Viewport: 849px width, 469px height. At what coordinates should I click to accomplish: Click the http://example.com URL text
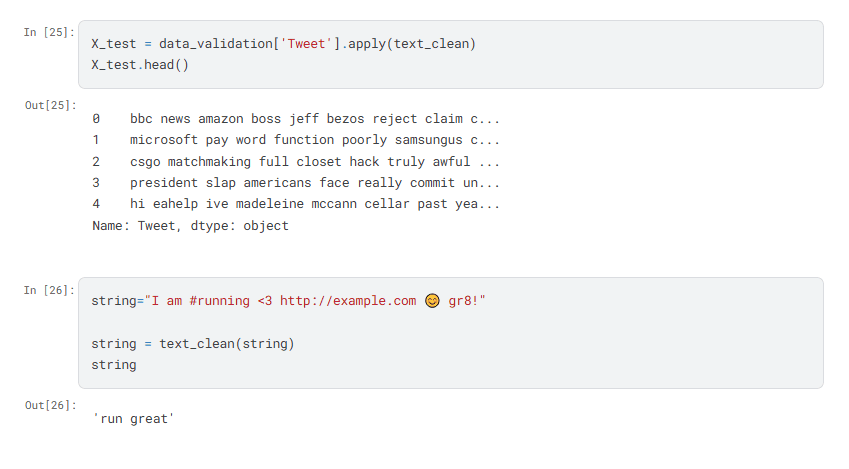(348, 301)
